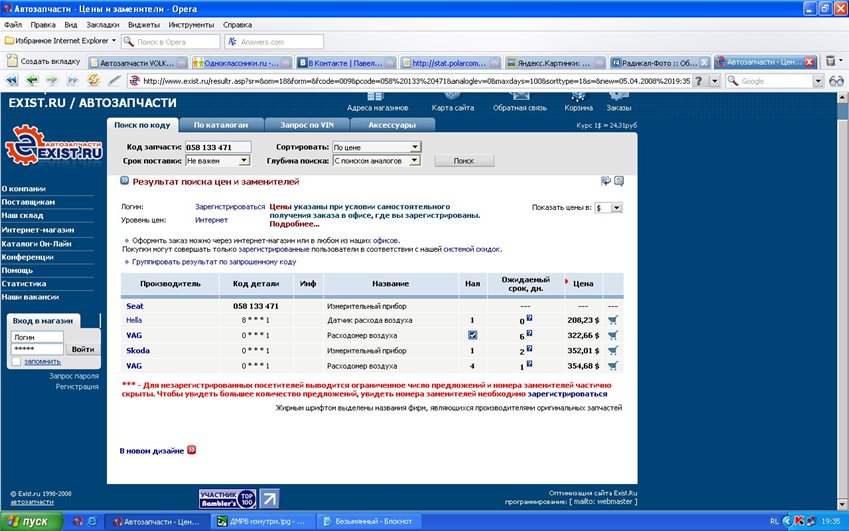
Task: Expand the address bar history dropdown
Action: pos(715,81)
